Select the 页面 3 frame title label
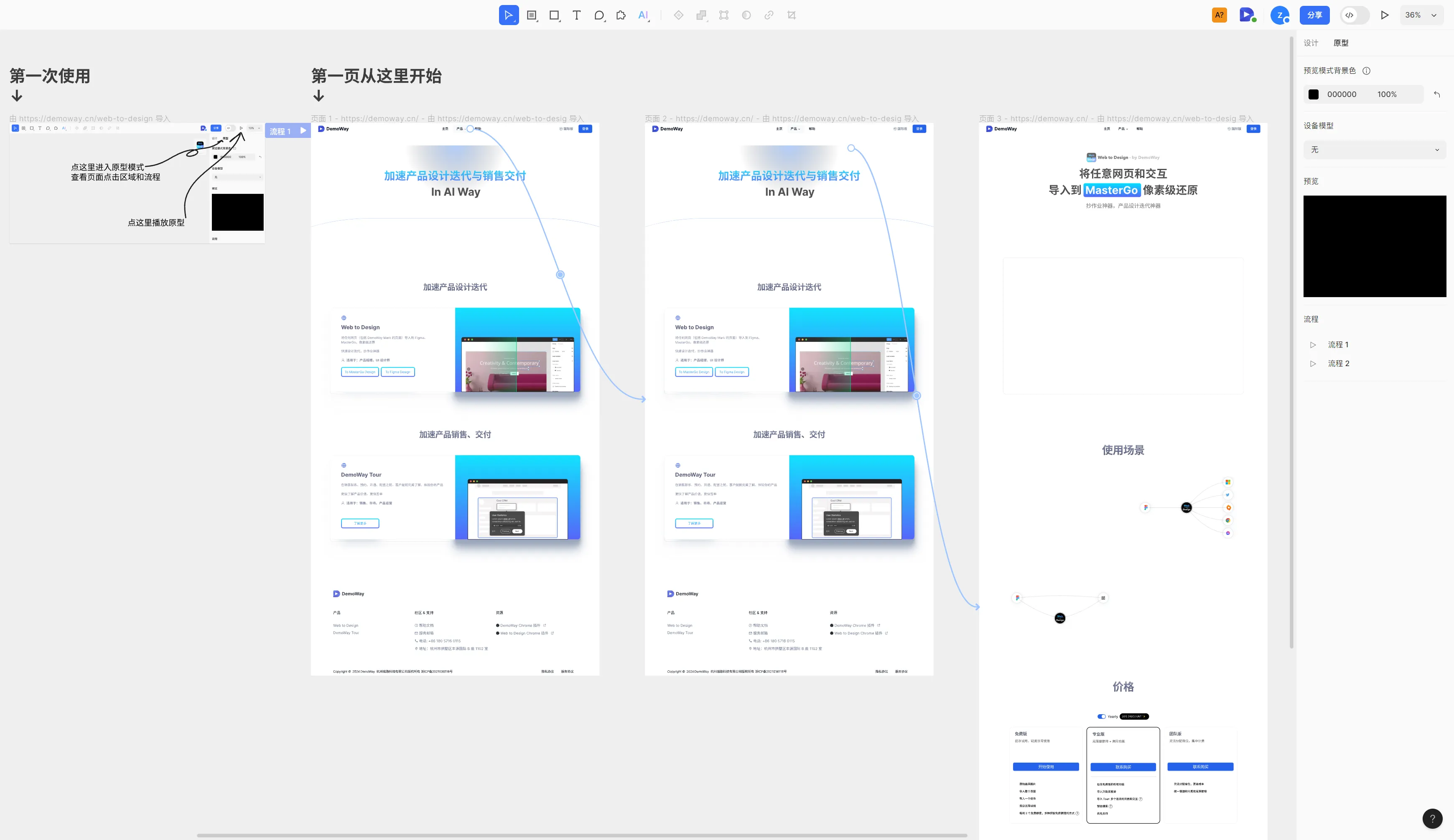 point(1116,118)
